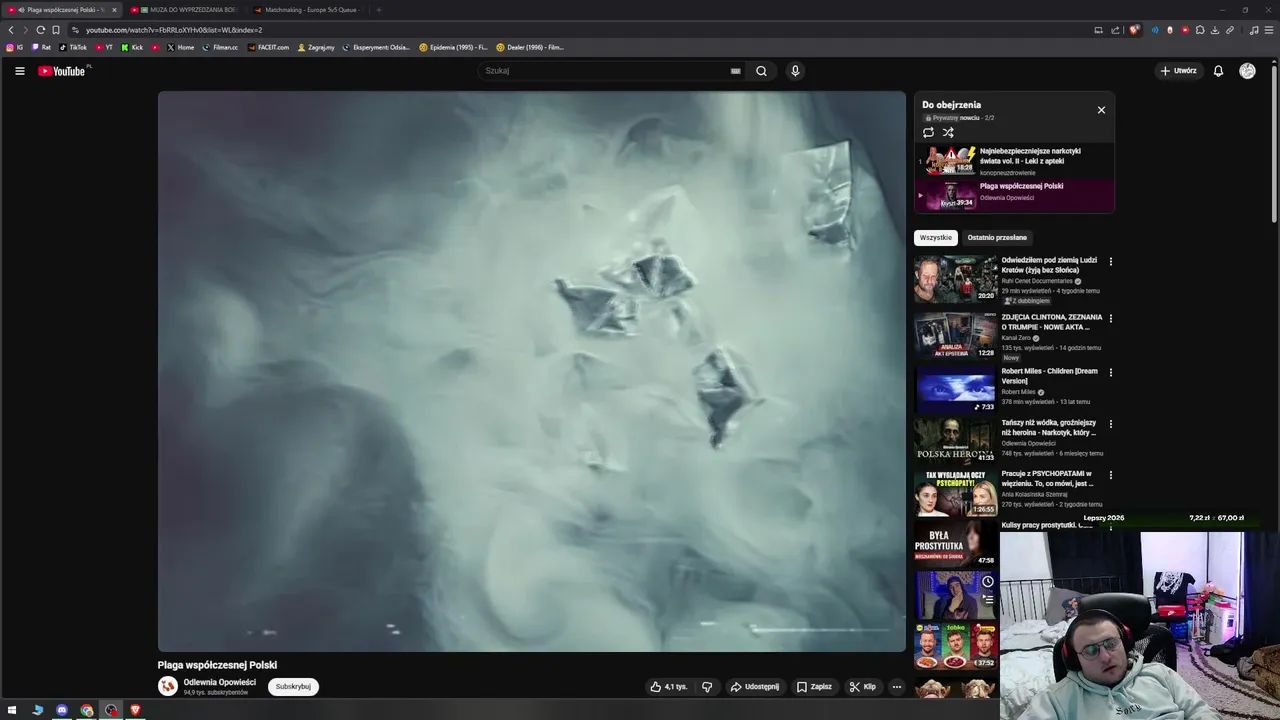Open the Filman.cc bookmark
Image resolution: width=1280 pixels, height=720 pixels.
pos(220,47)
